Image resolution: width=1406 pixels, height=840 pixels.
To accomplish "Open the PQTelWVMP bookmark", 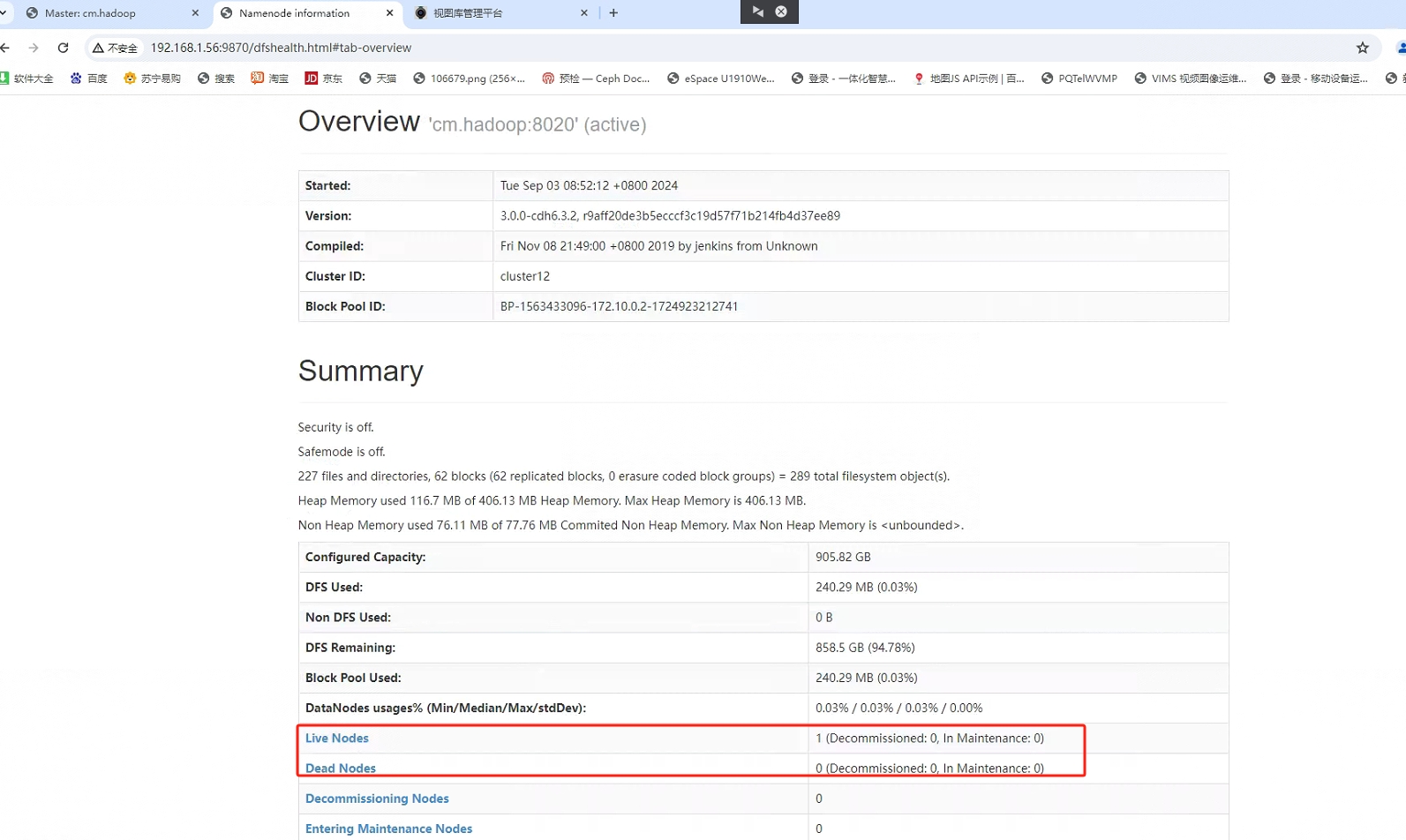I will tap(1079, 79).
